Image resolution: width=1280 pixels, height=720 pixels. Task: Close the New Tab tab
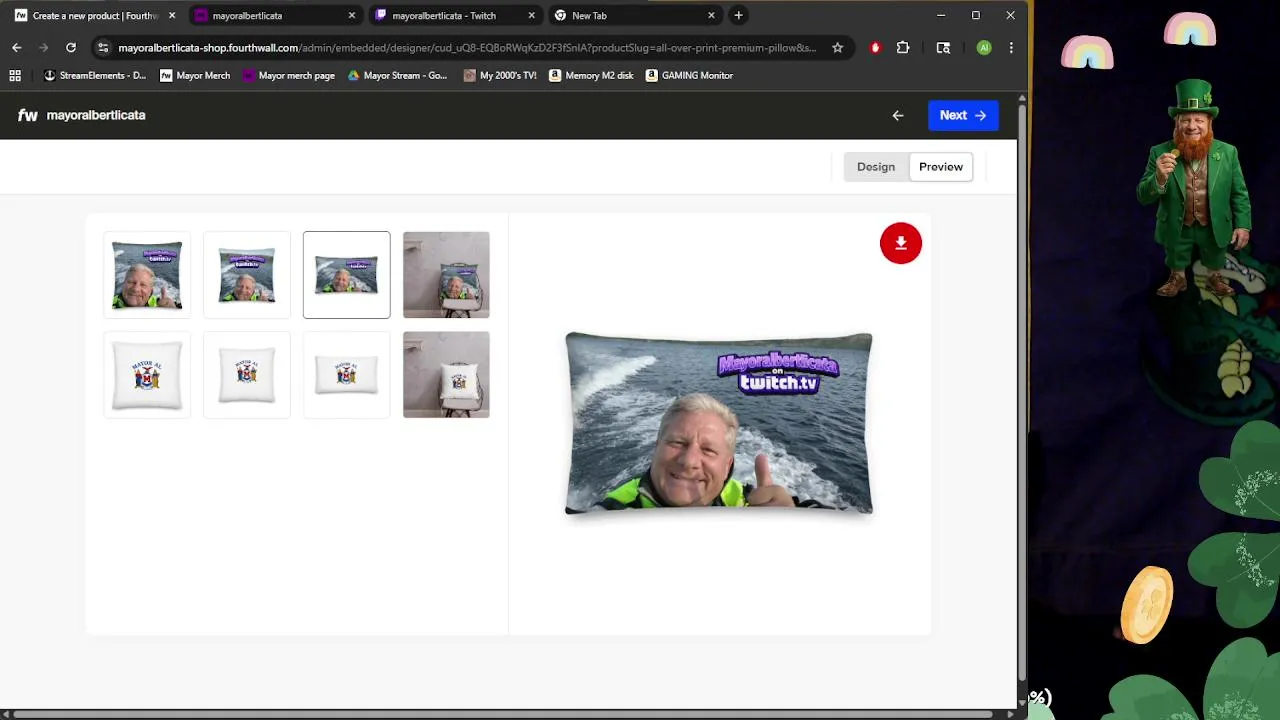[712, 15]
